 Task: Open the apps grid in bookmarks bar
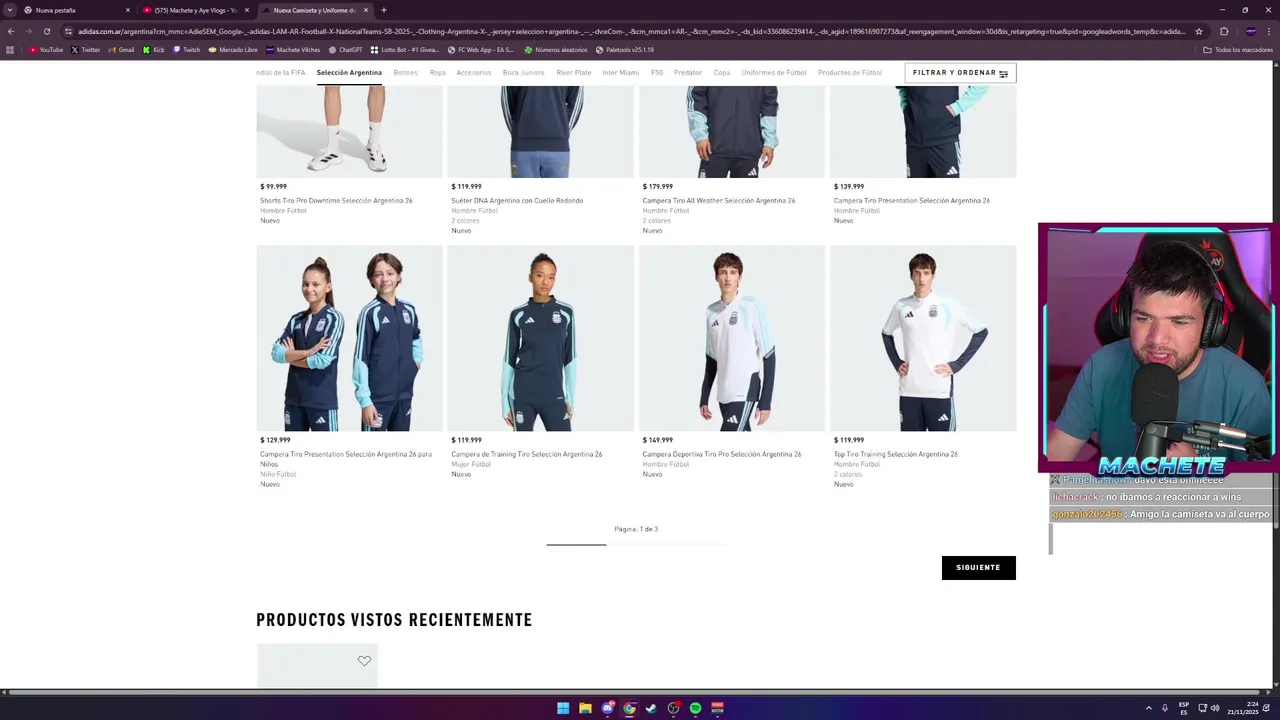tap(10, 49)
